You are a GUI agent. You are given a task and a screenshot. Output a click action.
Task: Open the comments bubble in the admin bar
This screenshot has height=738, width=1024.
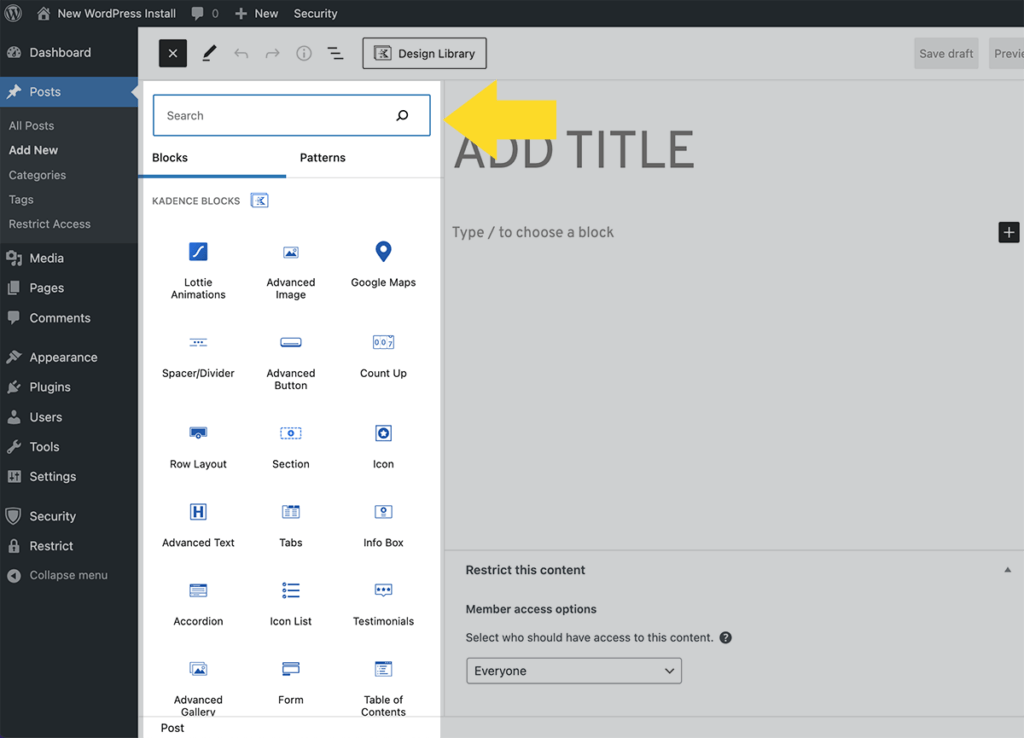204,13
